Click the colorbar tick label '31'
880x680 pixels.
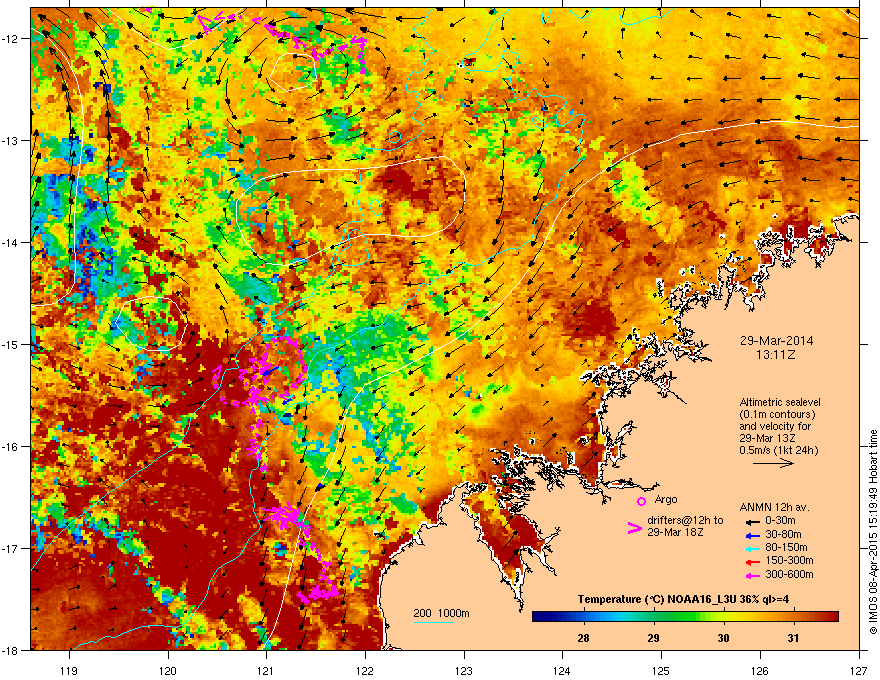coord(793,638)
